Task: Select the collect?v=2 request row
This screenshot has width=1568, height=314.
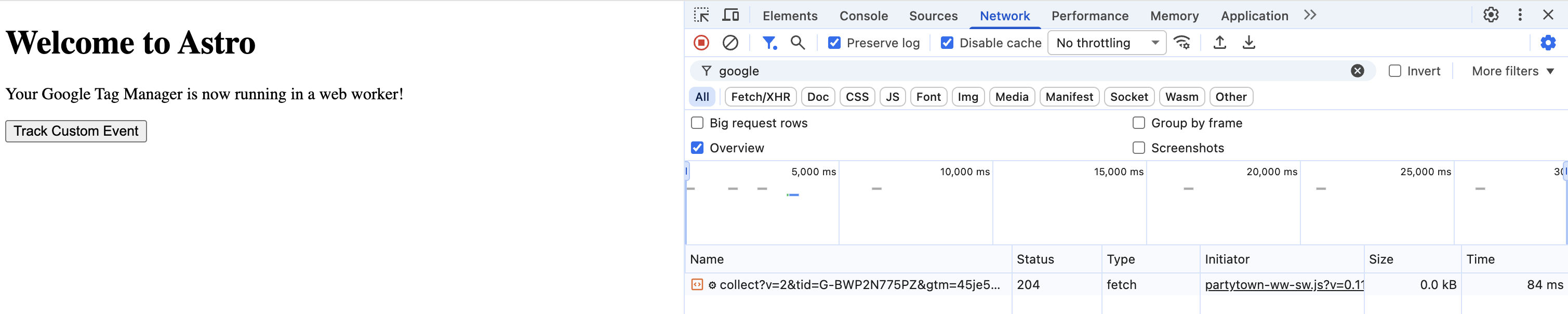Action: coord(1126,285)
